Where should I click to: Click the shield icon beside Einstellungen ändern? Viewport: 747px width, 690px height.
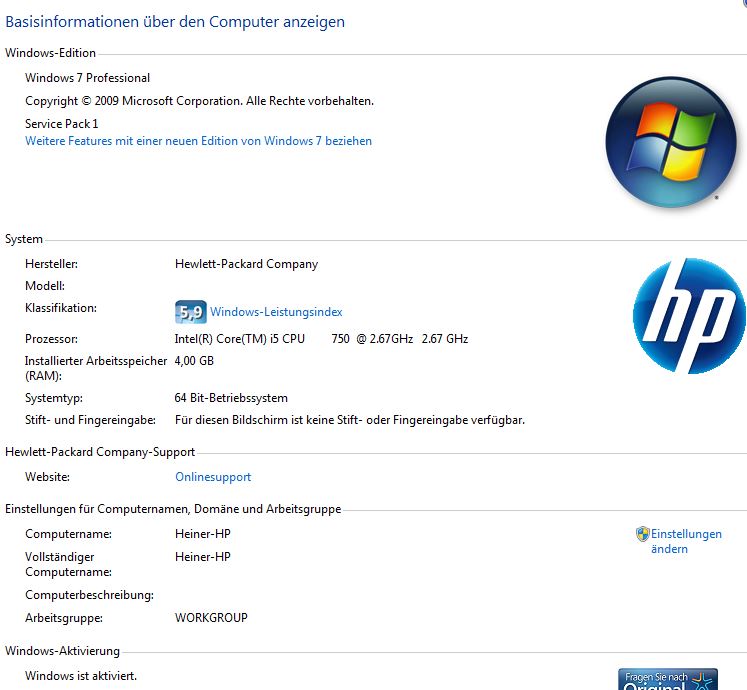(x=643, y=534)
